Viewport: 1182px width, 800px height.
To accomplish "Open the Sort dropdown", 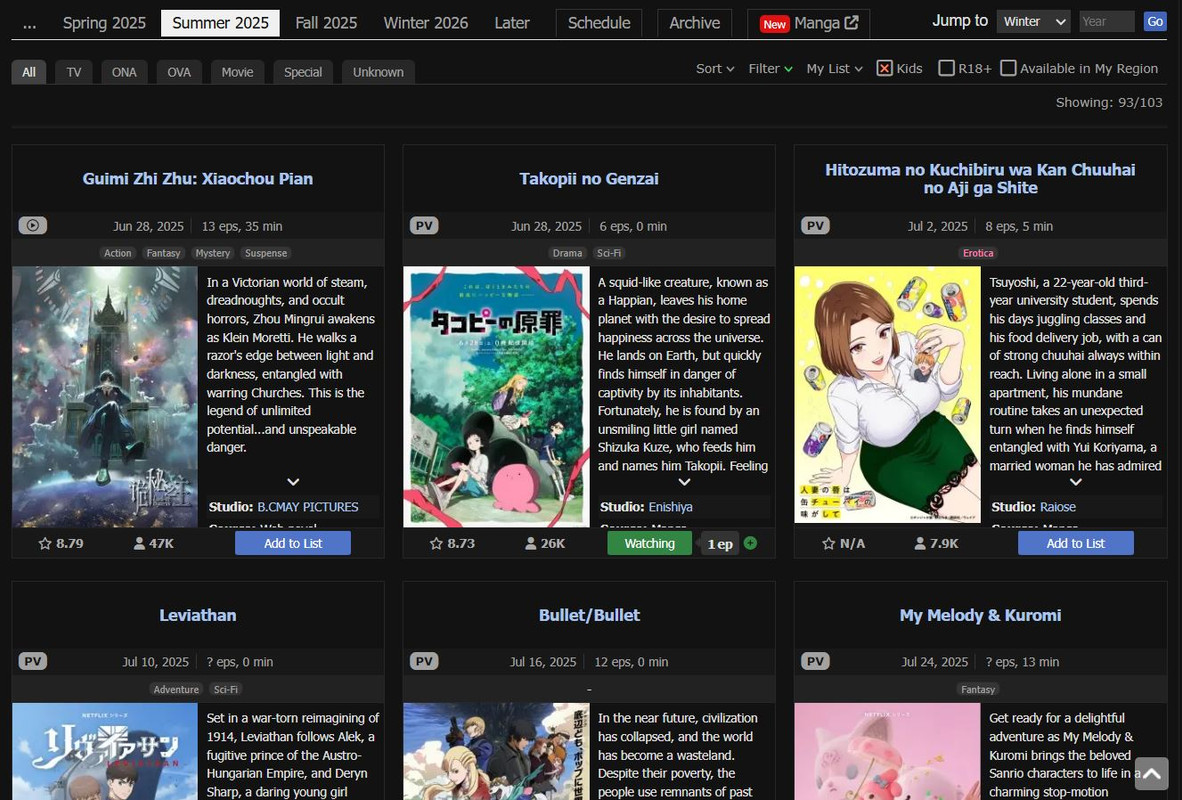I will (x=714, y=68).
